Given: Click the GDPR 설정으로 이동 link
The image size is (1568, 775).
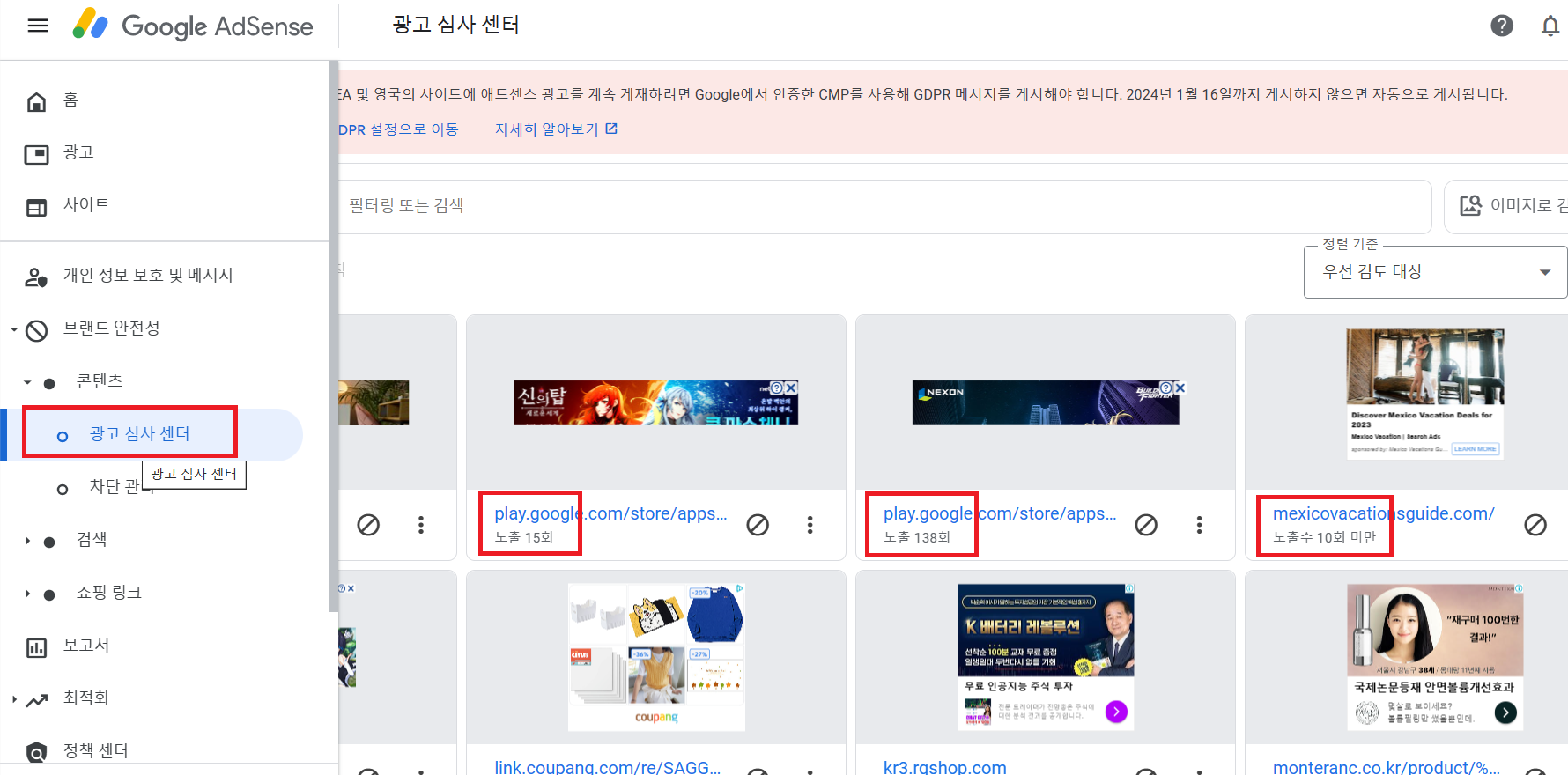Looking at the screenshot, I should (x=398, y=129).
